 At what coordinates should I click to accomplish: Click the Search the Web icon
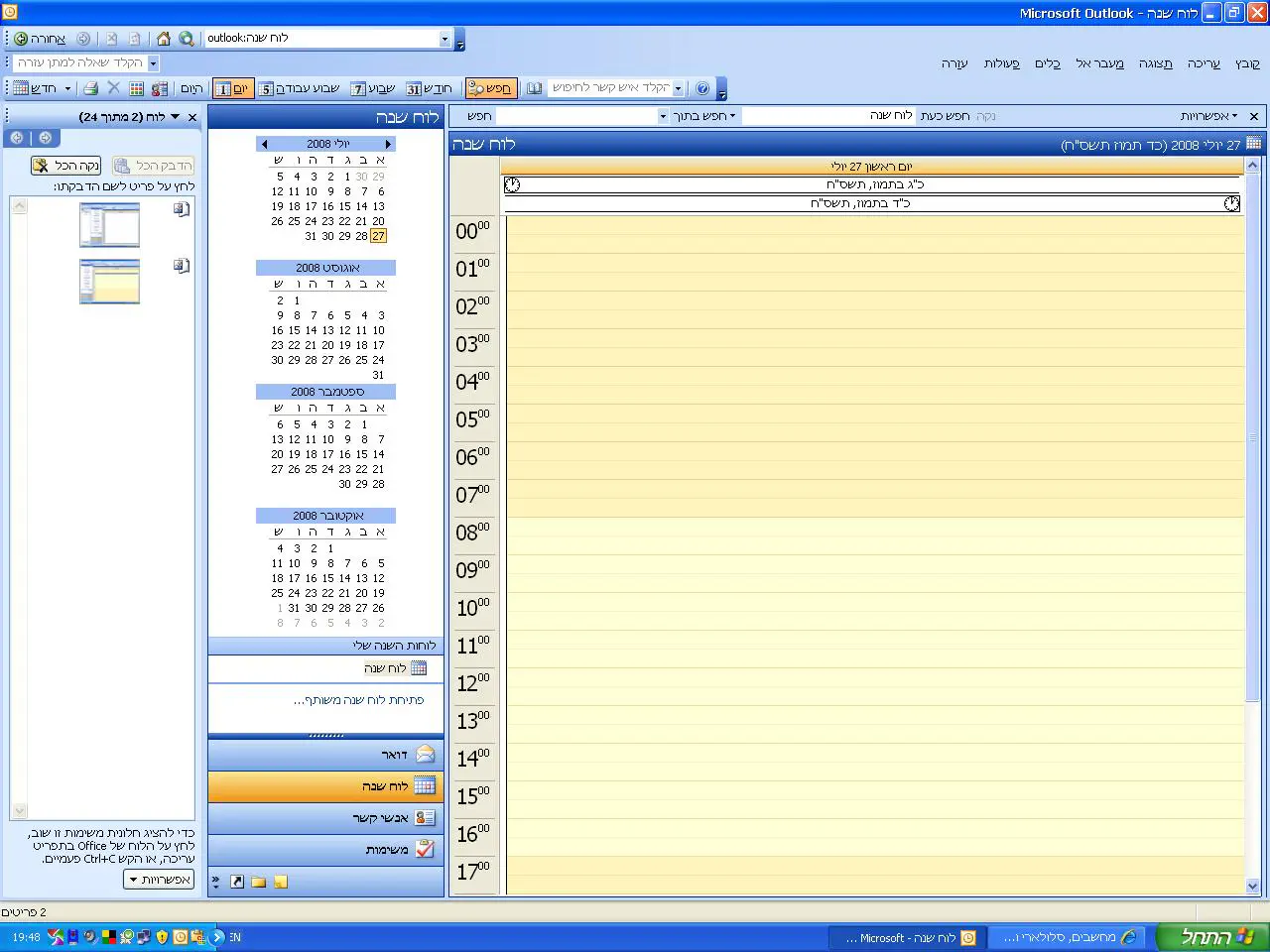[x=186, y=39]
